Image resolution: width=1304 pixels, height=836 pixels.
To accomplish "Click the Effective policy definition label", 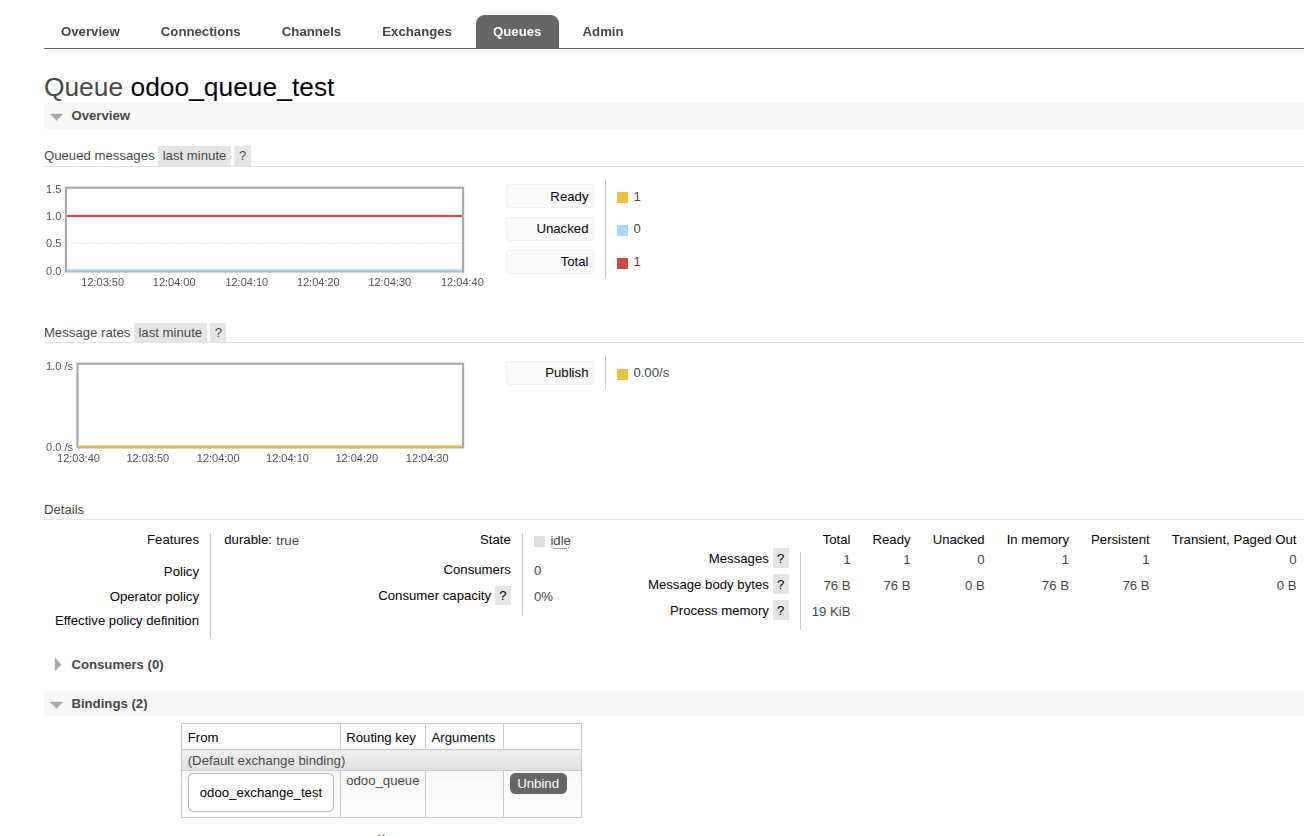I will [127, 621].
